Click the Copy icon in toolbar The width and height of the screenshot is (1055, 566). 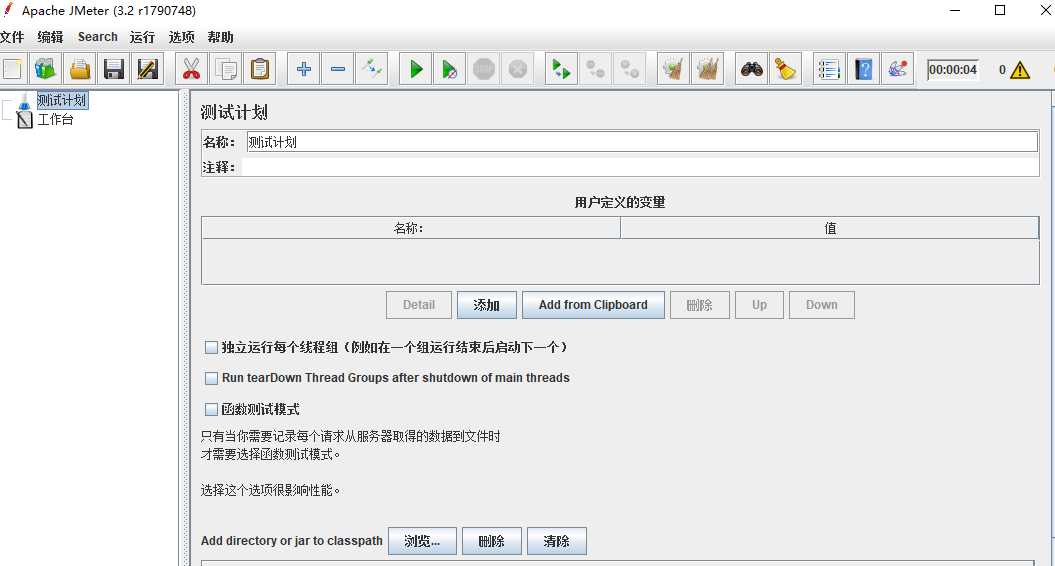[x=225, y=69]
